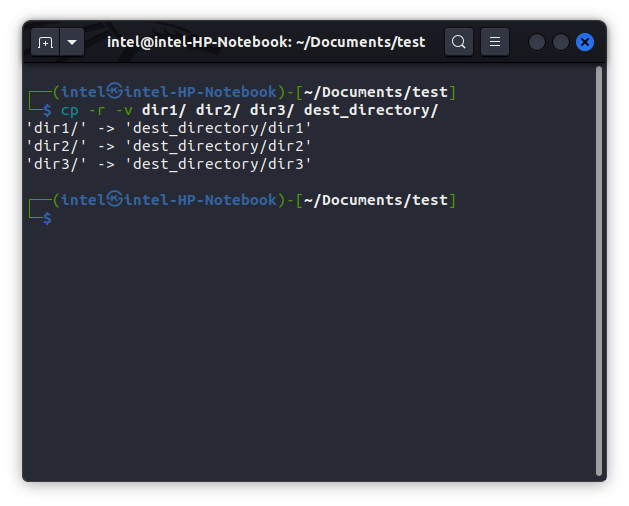Click the vertical scrollbar on right edge
This screenshot has width=629, height=506.
(599, 270)
